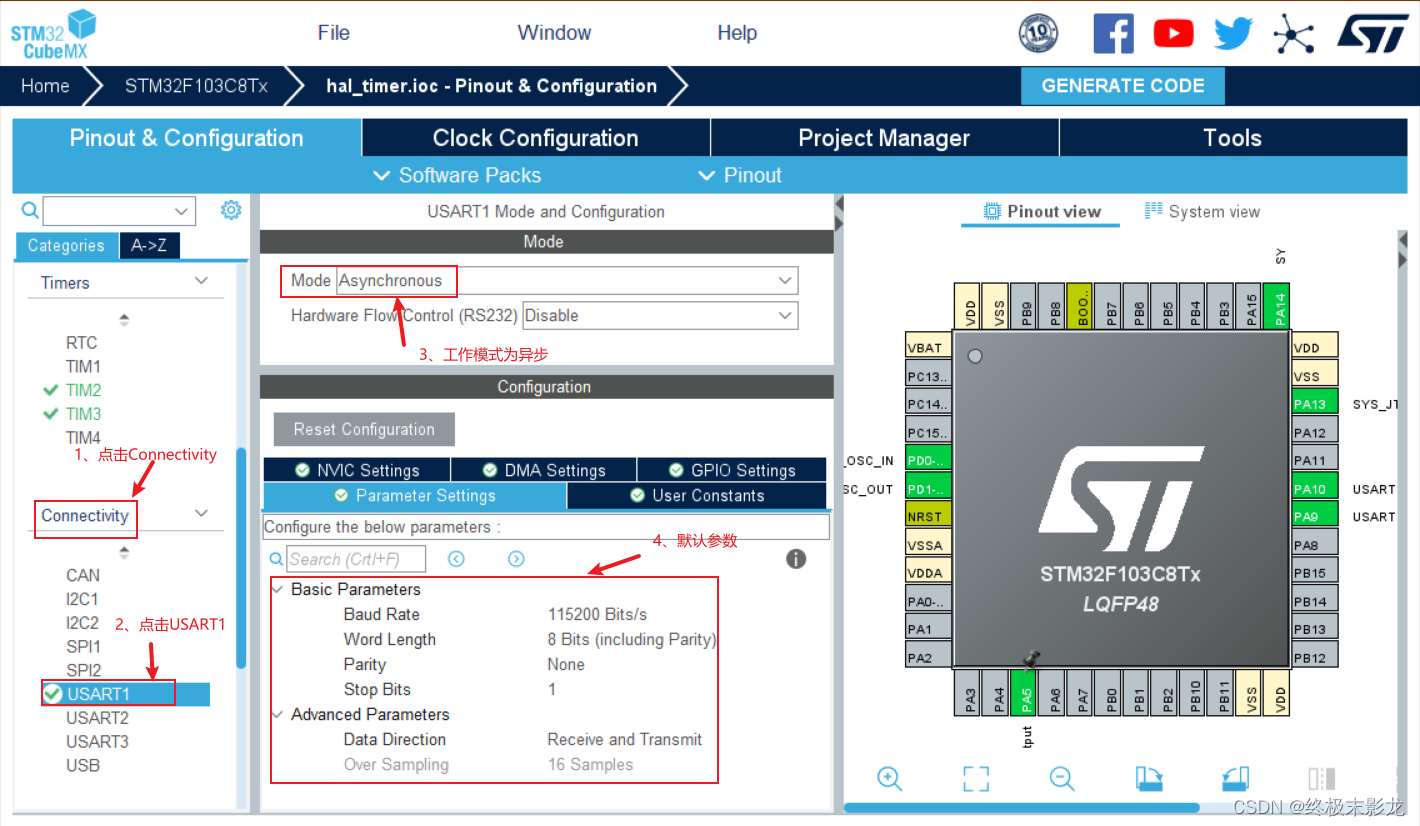Collapse the Connectivity category chevron

201,514
